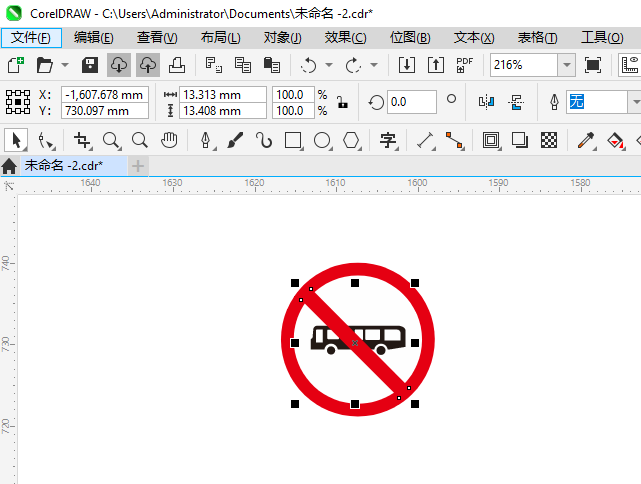Click the bus prohibition sign graphic
The image size is (641, 484).
(358, 339)
